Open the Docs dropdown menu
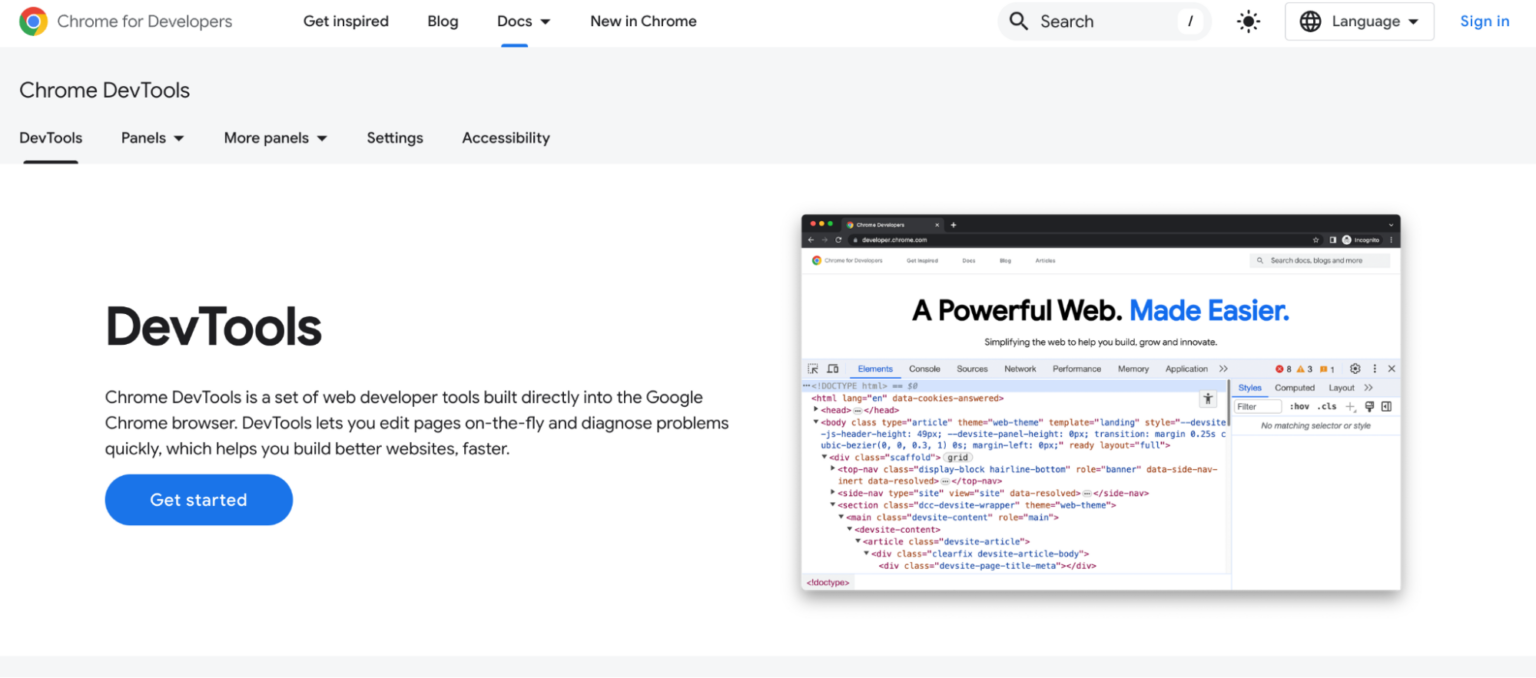Image resolution: width=1536 pixels, height=678 pixels. tap(523, 21)
